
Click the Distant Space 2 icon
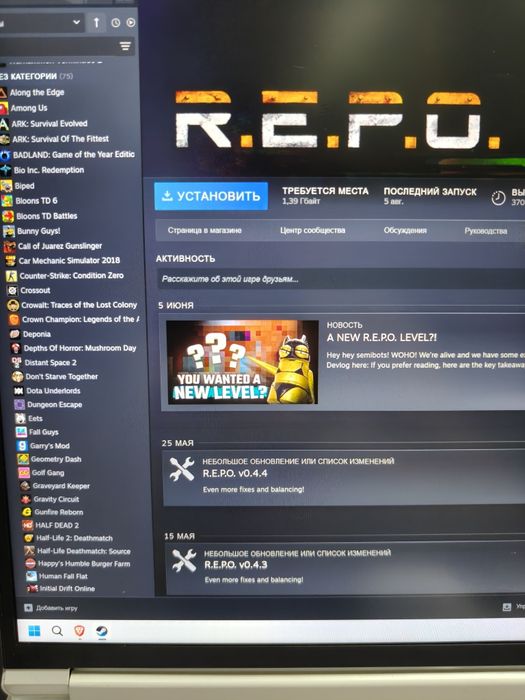[17, 362]
